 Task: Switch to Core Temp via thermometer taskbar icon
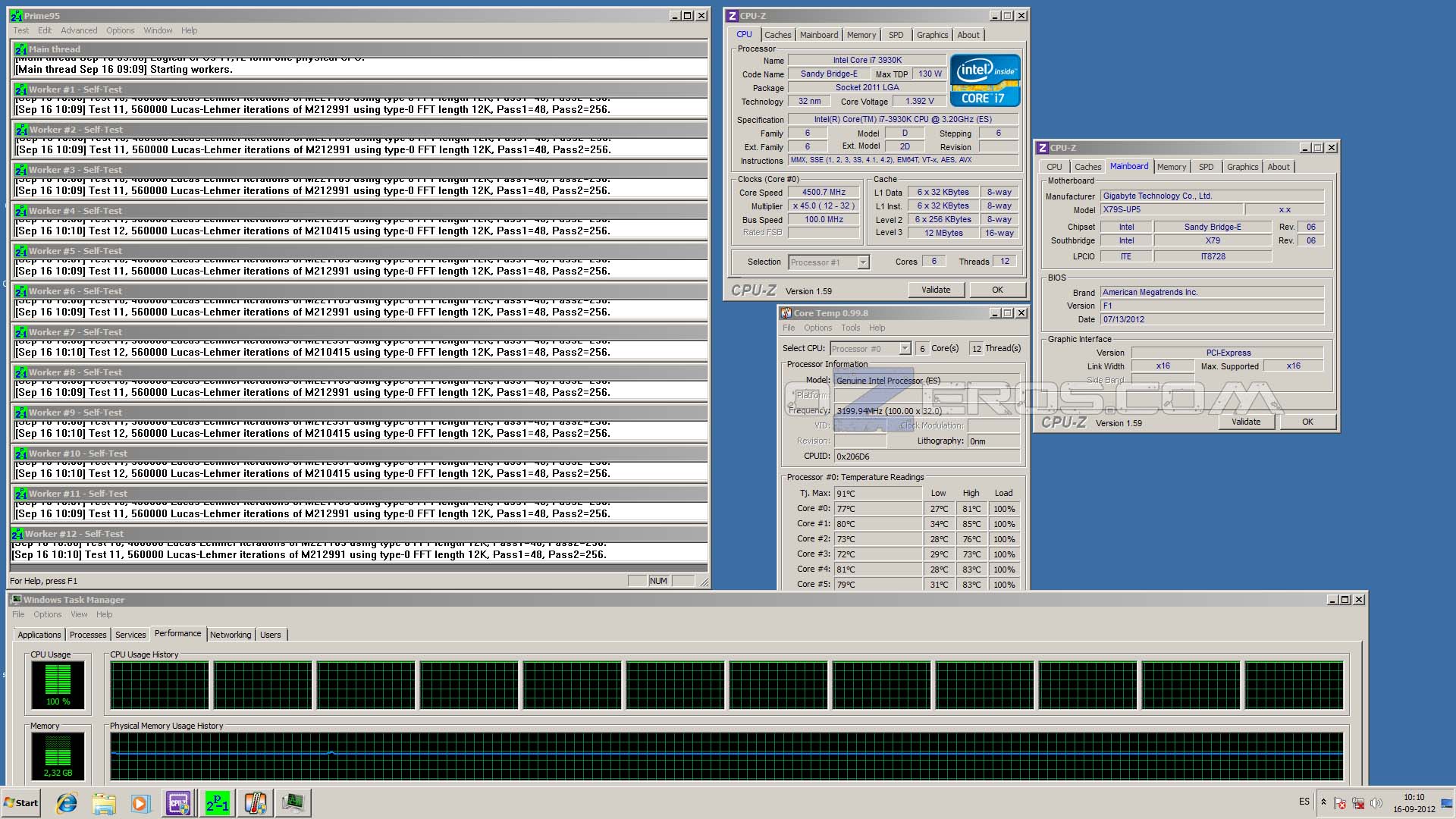[x=255, y=803]
